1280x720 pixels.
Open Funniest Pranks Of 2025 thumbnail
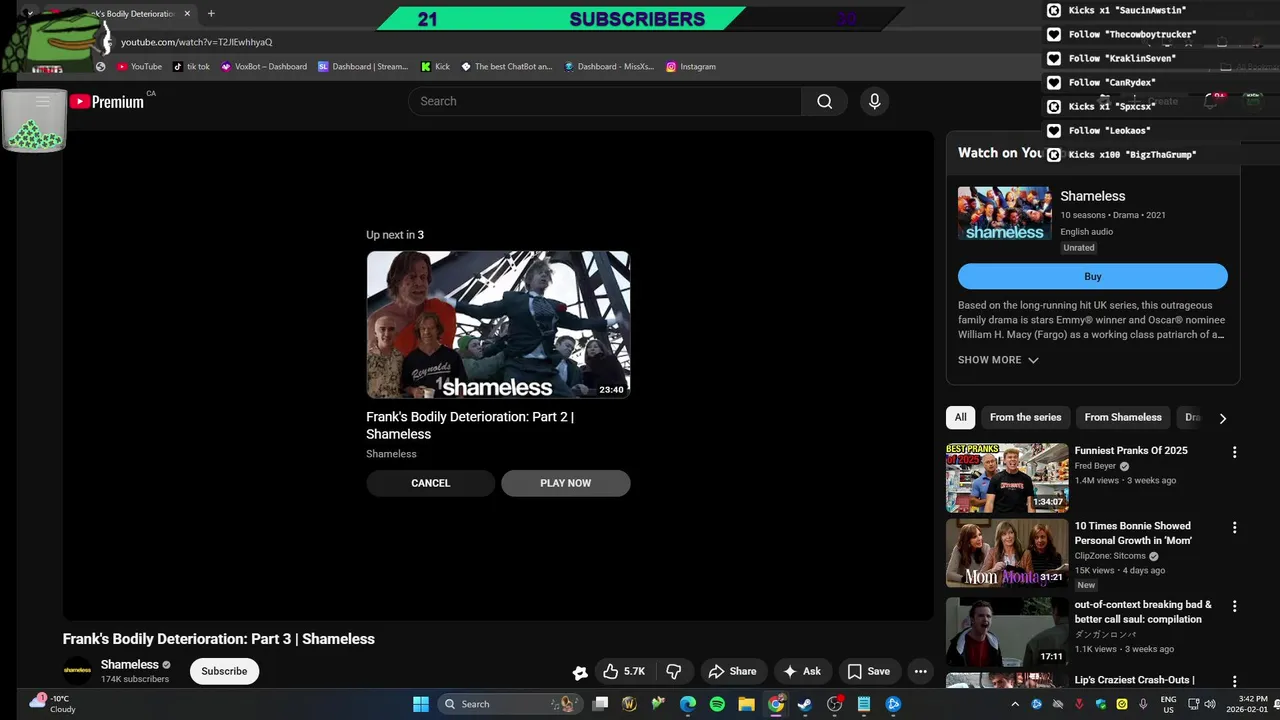click(x=1007, y=478)
